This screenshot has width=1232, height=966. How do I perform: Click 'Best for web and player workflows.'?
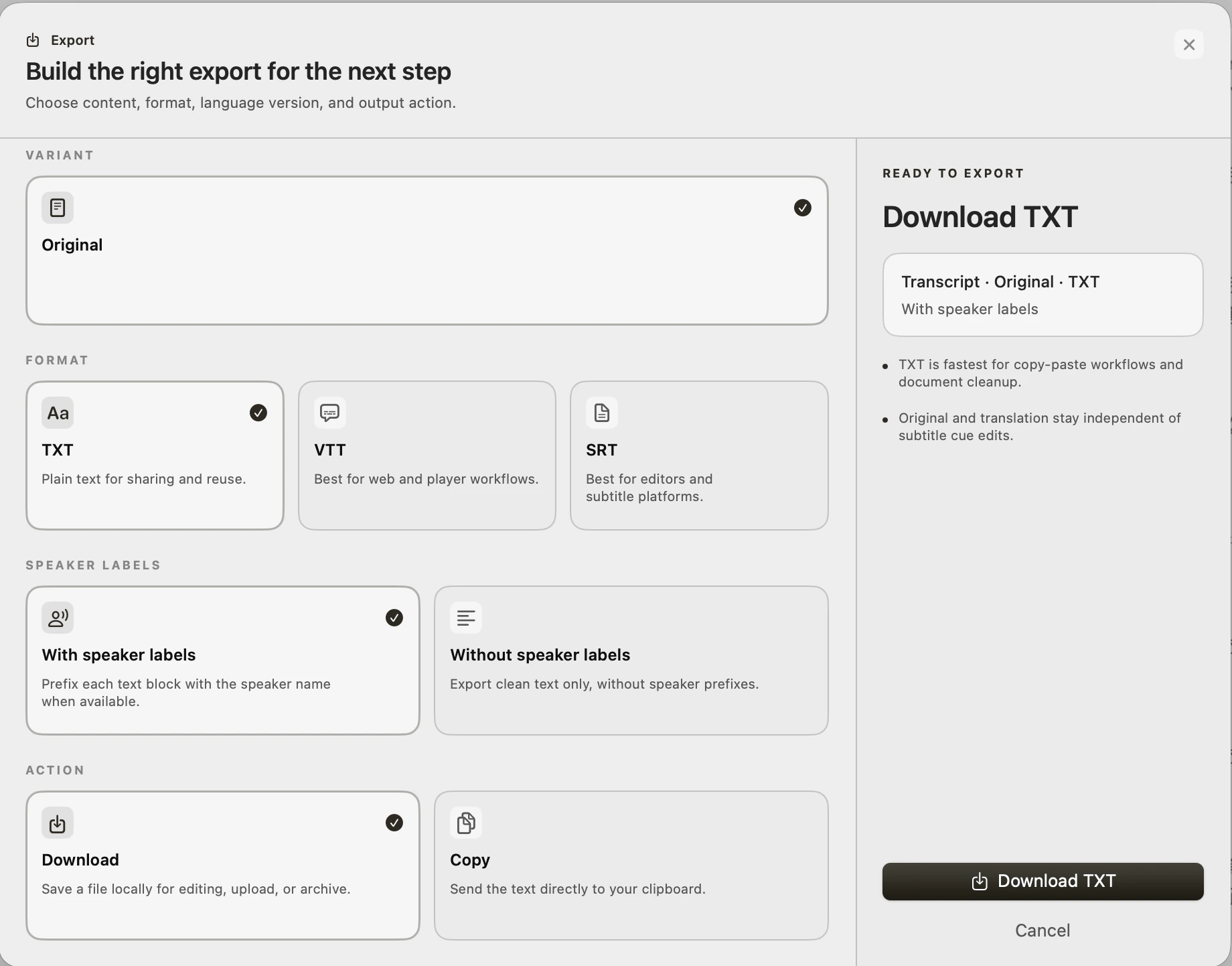pos(427,479)
